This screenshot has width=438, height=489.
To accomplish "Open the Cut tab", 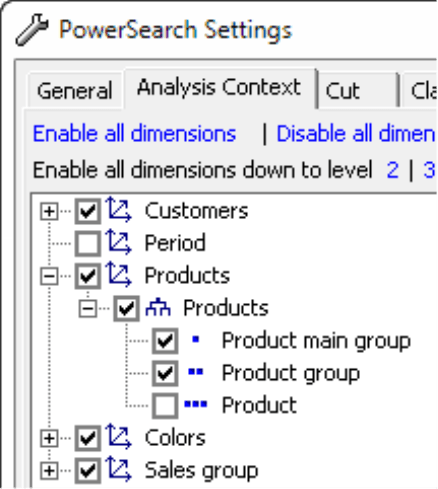I will tap(357, 90).
